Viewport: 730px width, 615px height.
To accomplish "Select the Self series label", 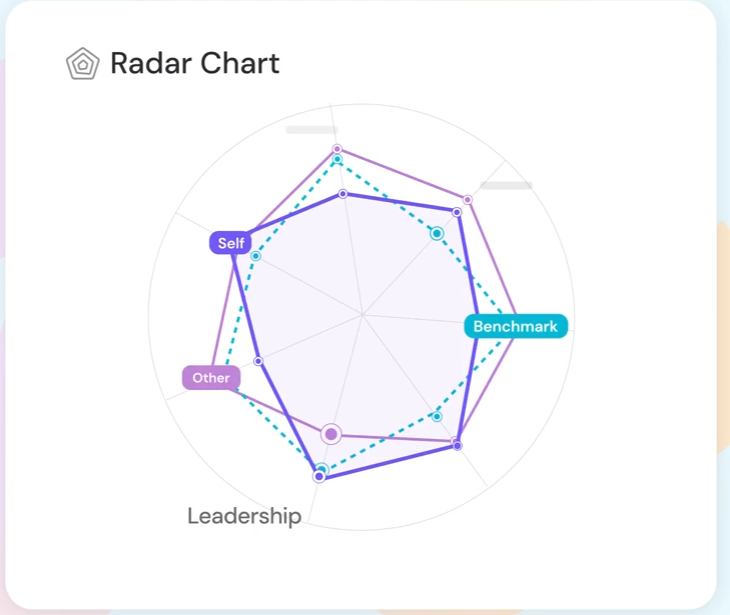I will pyautogui.click(x=230, y=243).
